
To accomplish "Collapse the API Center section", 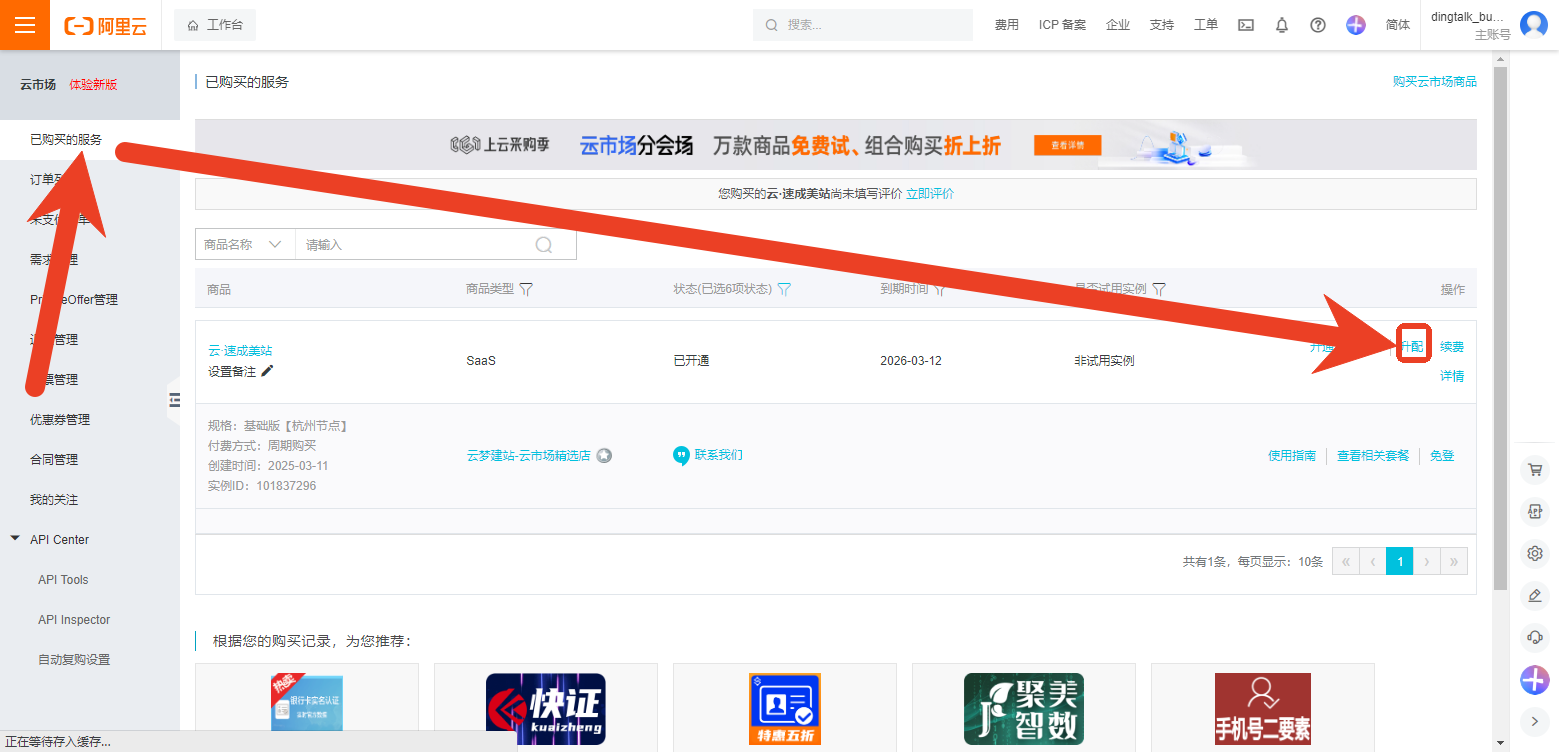I will tap(15, 539).
